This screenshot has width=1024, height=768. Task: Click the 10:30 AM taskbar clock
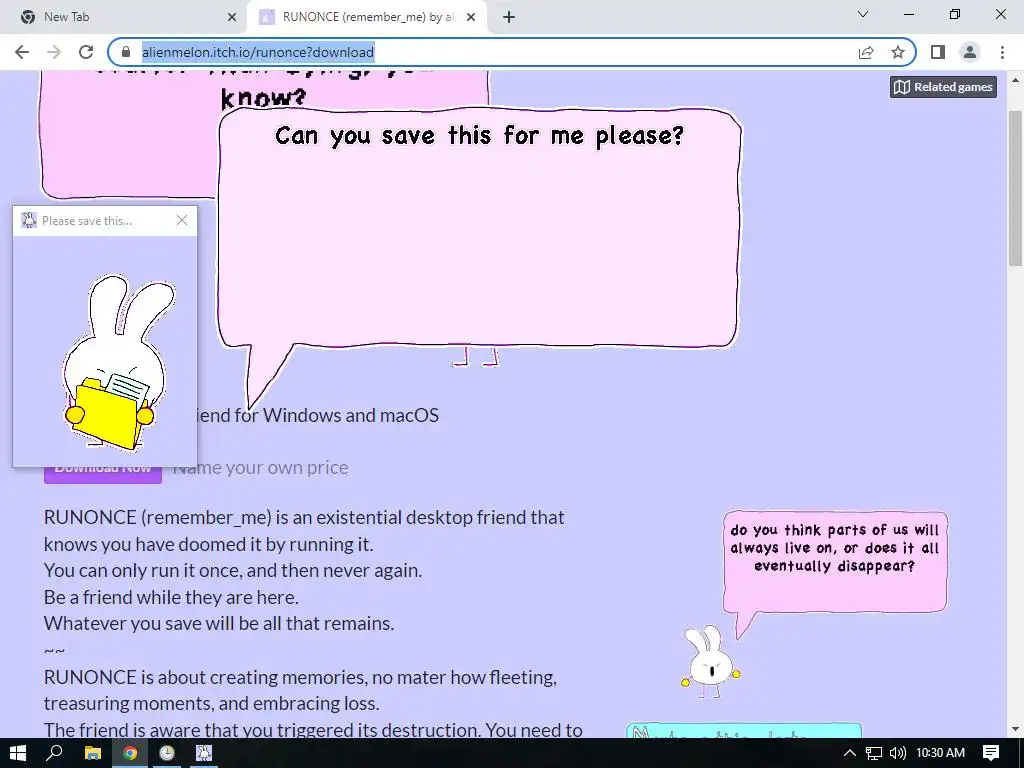coord(940,753)
